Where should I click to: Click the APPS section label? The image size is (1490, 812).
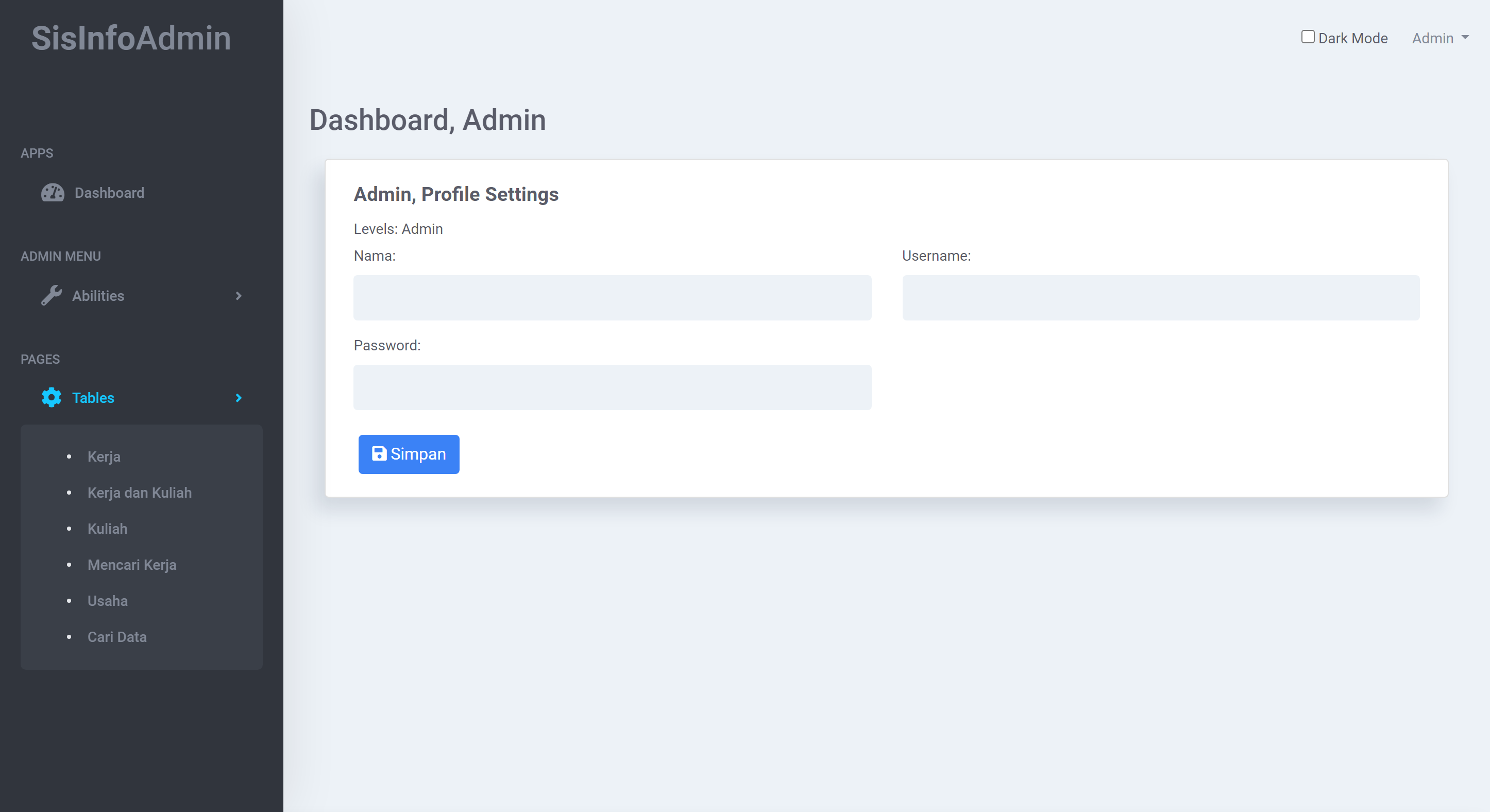[x=37, y=153]
